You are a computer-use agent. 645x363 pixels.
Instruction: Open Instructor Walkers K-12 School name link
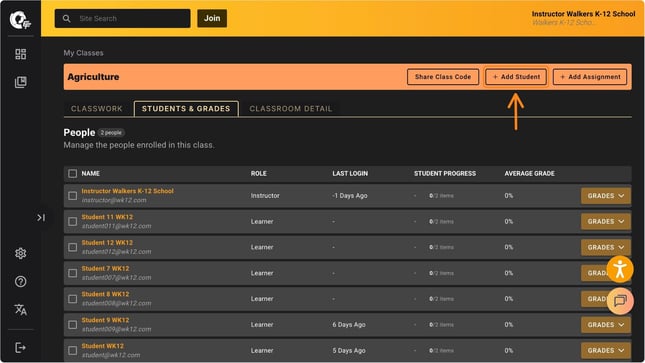point(128,191)
